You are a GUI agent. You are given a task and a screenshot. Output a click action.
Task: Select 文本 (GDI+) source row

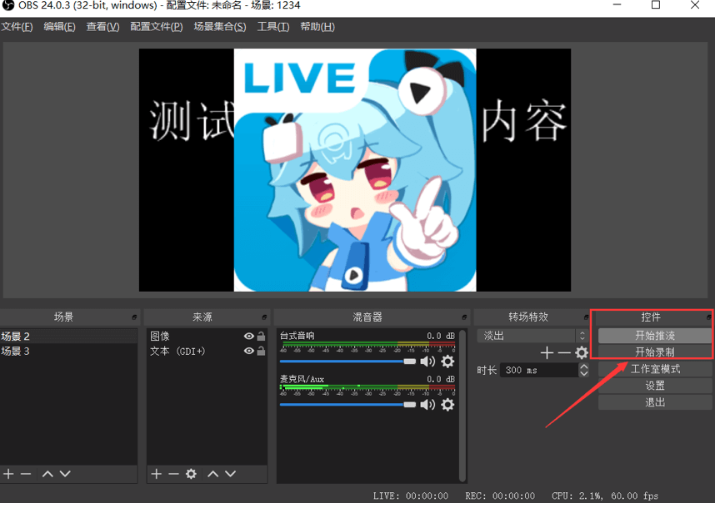pyautogui.click(x=207, y=351)
